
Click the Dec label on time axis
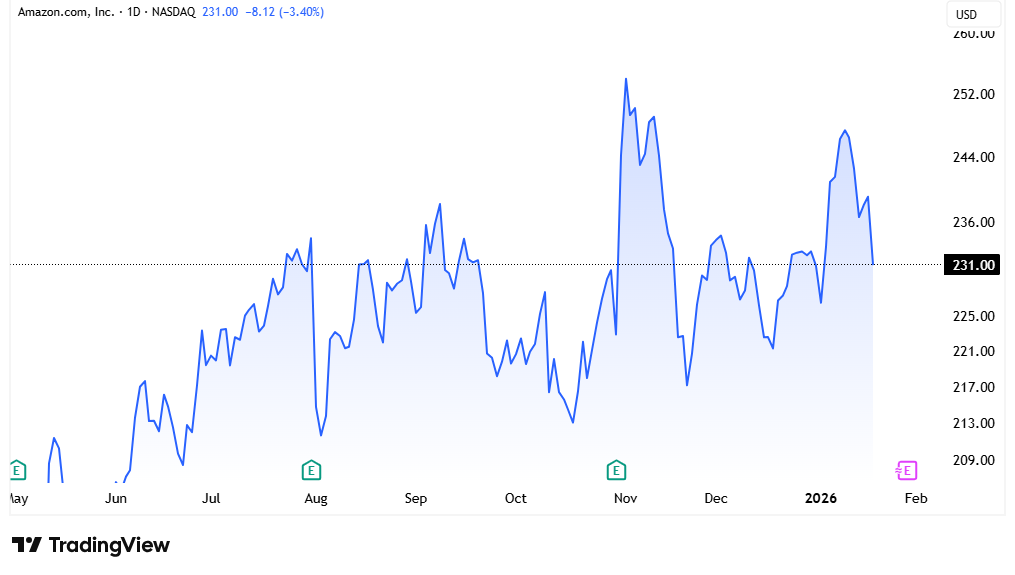click(716, 498)
